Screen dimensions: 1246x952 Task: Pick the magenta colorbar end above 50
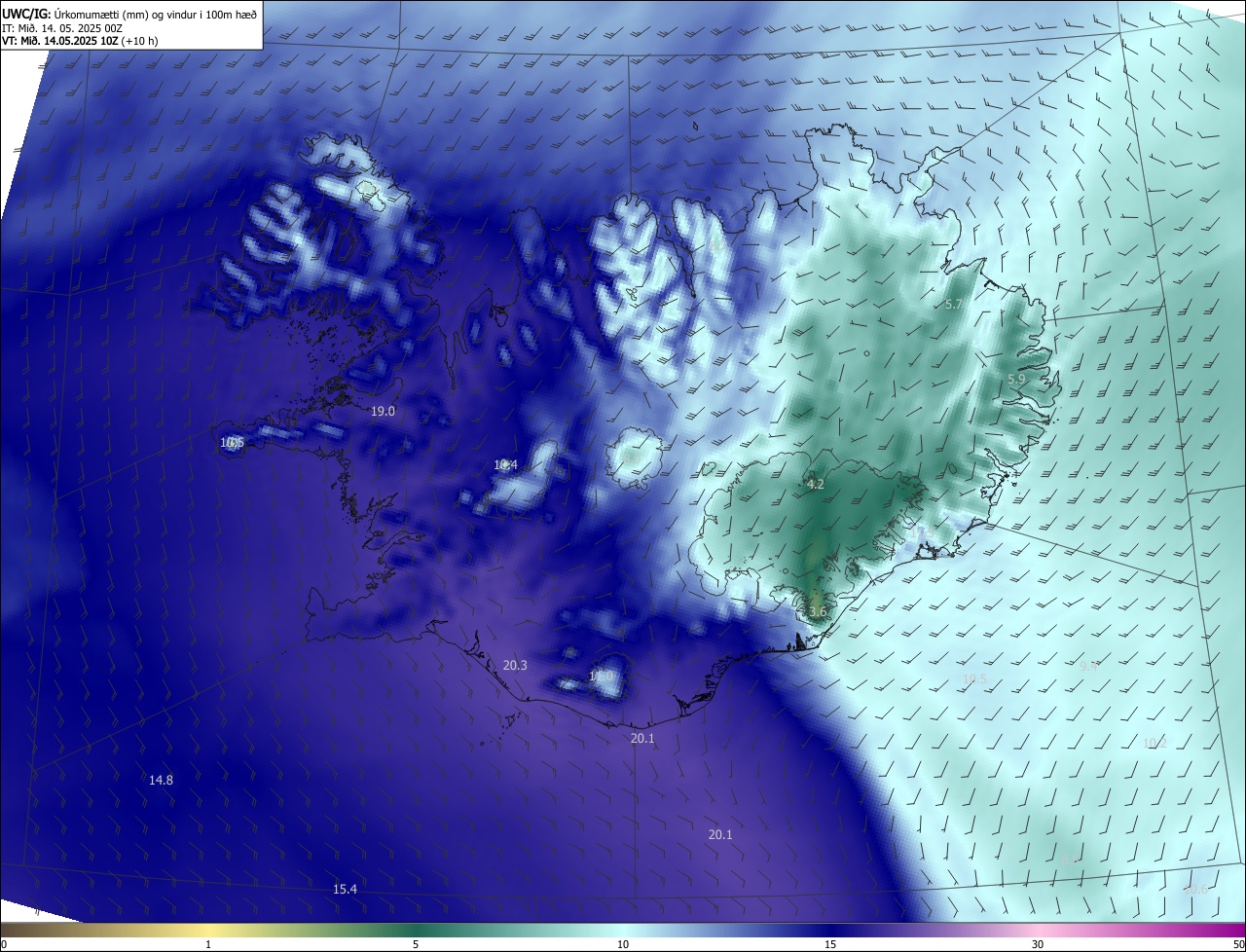click(1236, 930)
